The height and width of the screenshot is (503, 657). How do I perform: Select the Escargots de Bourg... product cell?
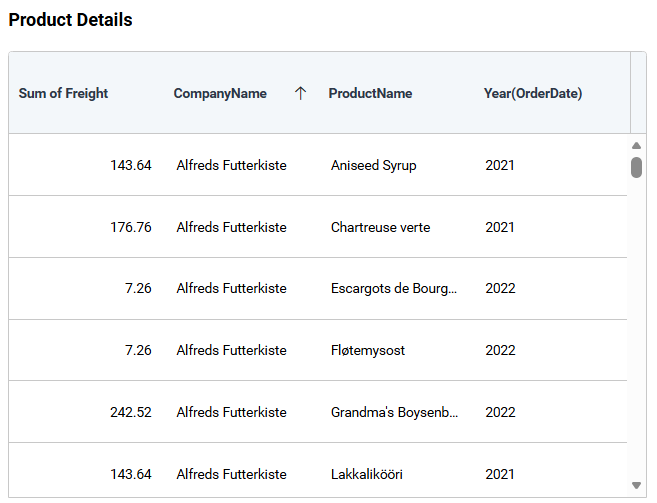click(393, 289)
